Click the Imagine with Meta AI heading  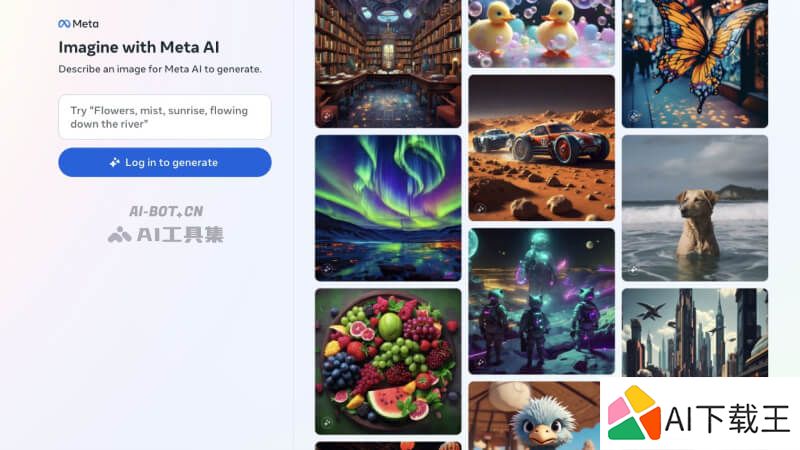coord(139,47)
